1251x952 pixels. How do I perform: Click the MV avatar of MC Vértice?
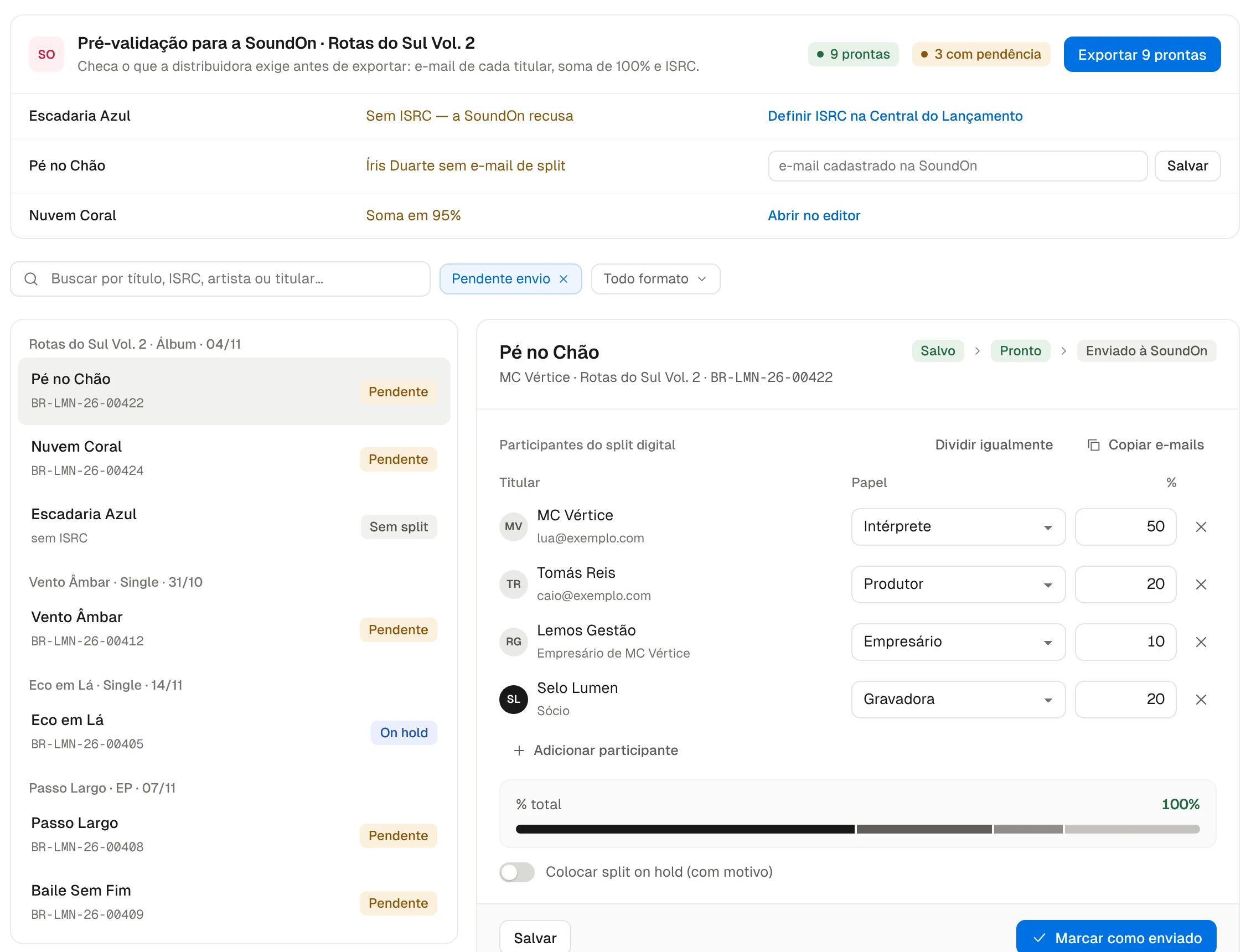click(x=513, y=526)
